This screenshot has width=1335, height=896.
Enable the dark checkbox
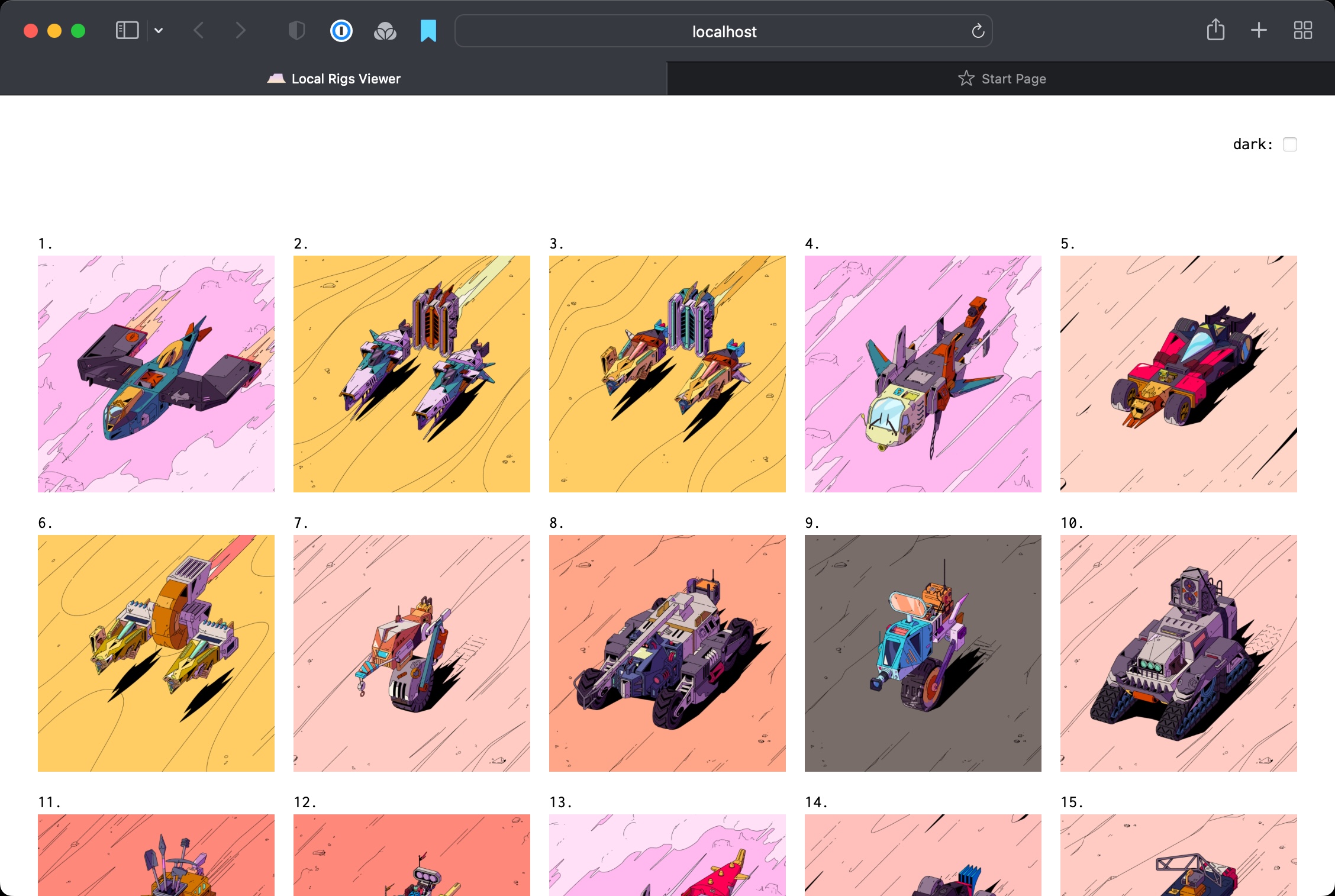coord(1289,144)
